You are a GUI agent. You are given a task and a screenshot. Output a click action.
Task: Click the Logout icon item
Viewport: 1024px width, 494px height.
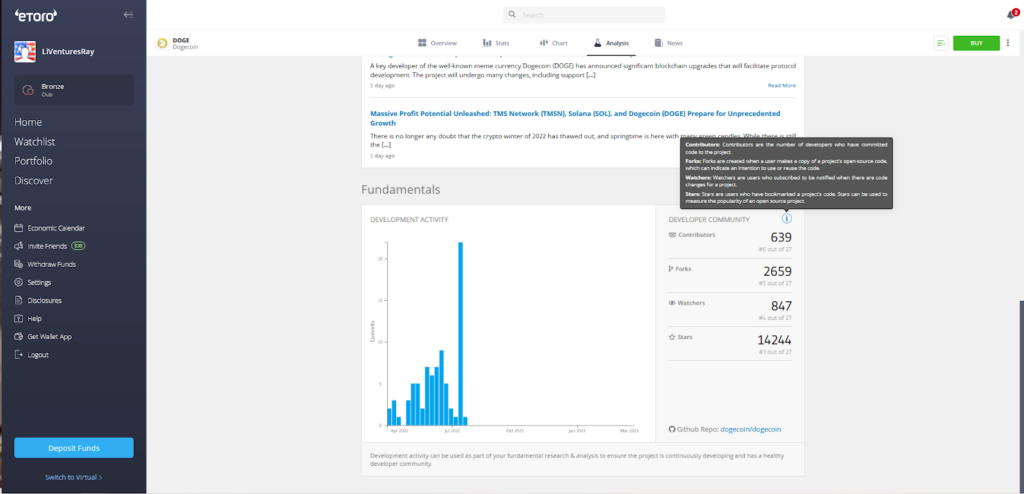[x=31, y=355]
